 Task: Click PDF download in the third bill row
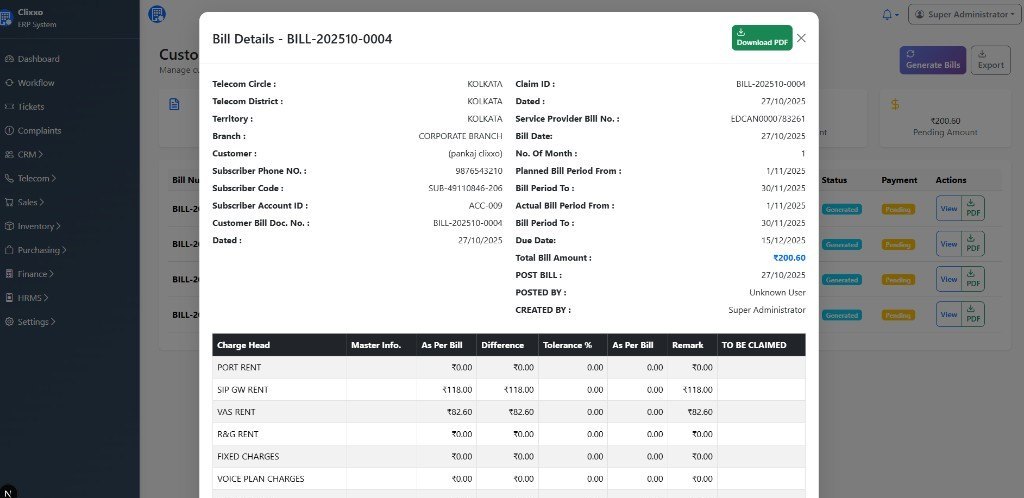tap(973, 279)
